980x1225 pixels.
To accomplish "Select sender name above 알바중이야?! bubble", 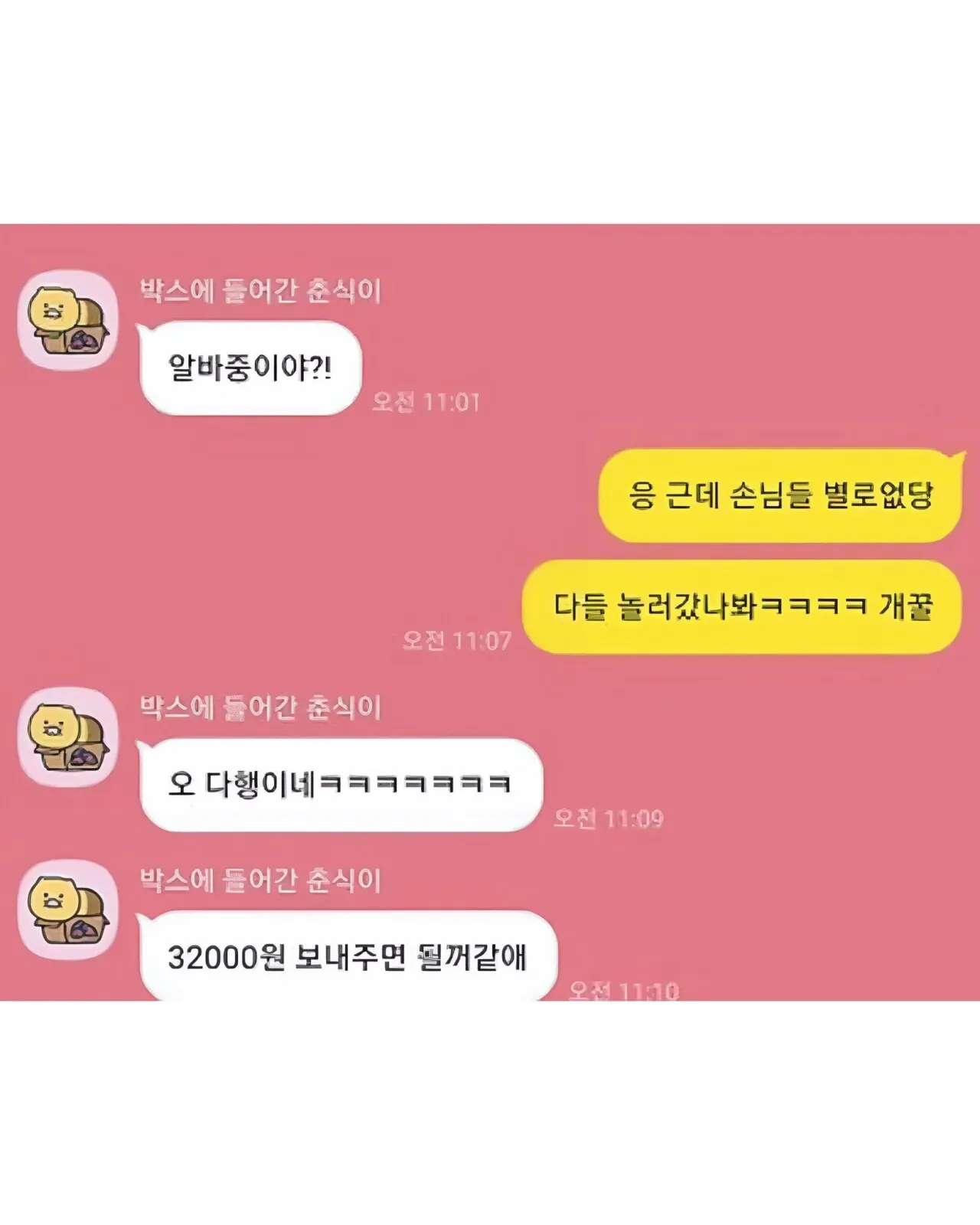I will coord(260,291).
